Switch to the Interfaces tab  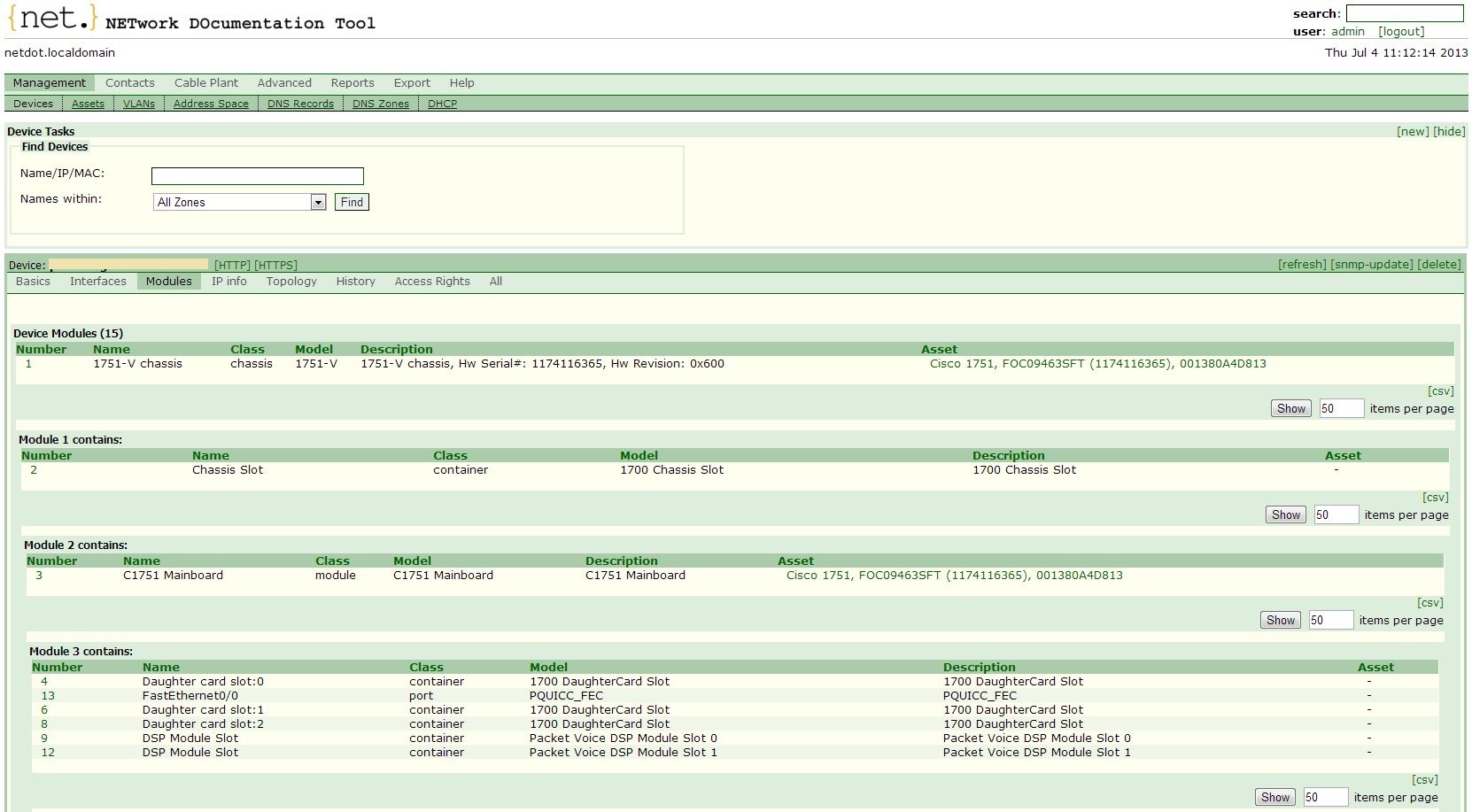[98, 281]
